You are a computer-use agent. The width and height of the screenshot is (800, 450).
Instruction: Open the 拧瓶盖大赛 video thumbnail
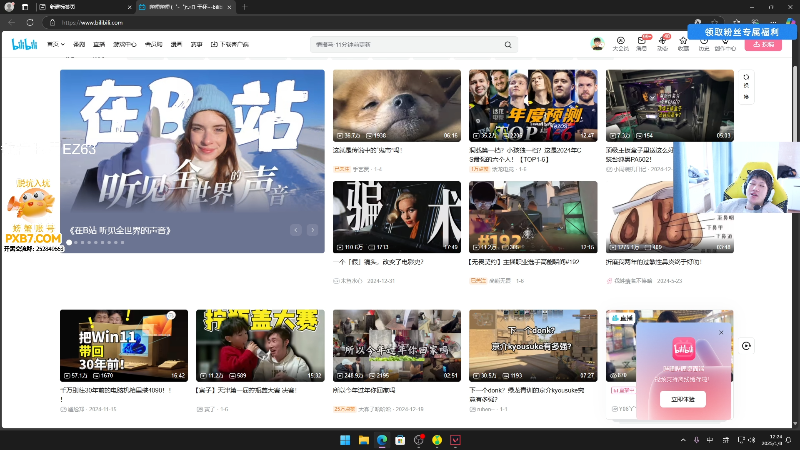260,345
